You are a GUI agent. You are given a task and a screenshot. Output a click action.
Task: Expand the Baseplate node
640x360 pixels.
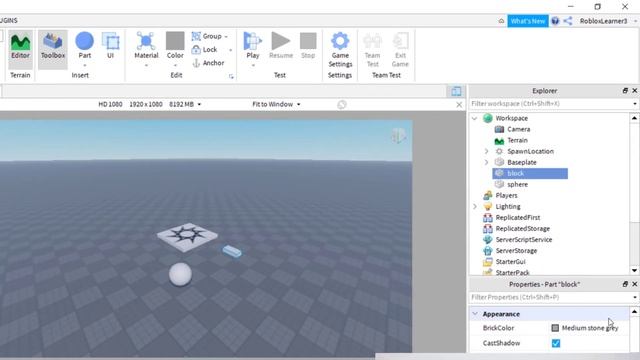click(x=486, y=162)
